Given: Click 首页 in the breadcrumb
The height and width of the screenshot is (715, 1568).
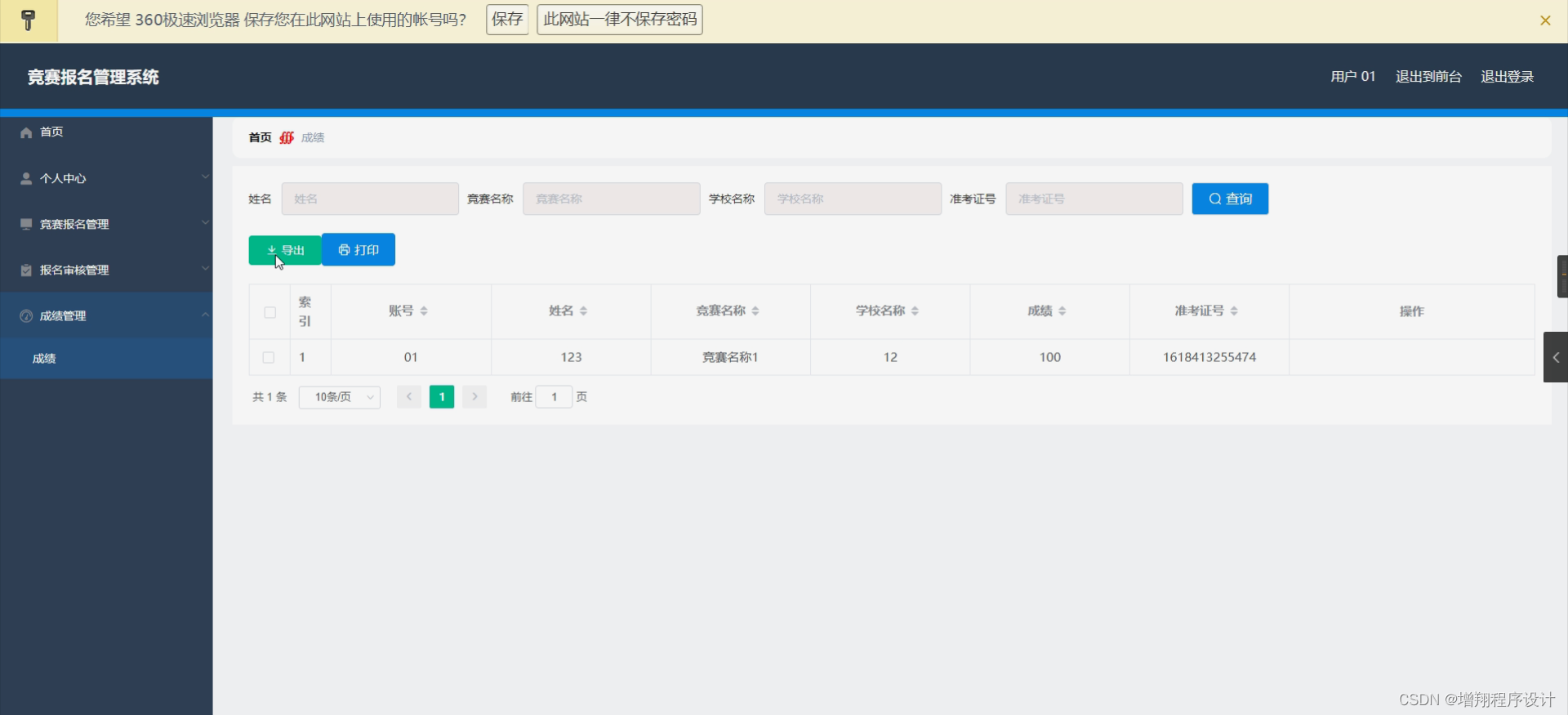Looking at the screenshot, I should tap(260, 137).
